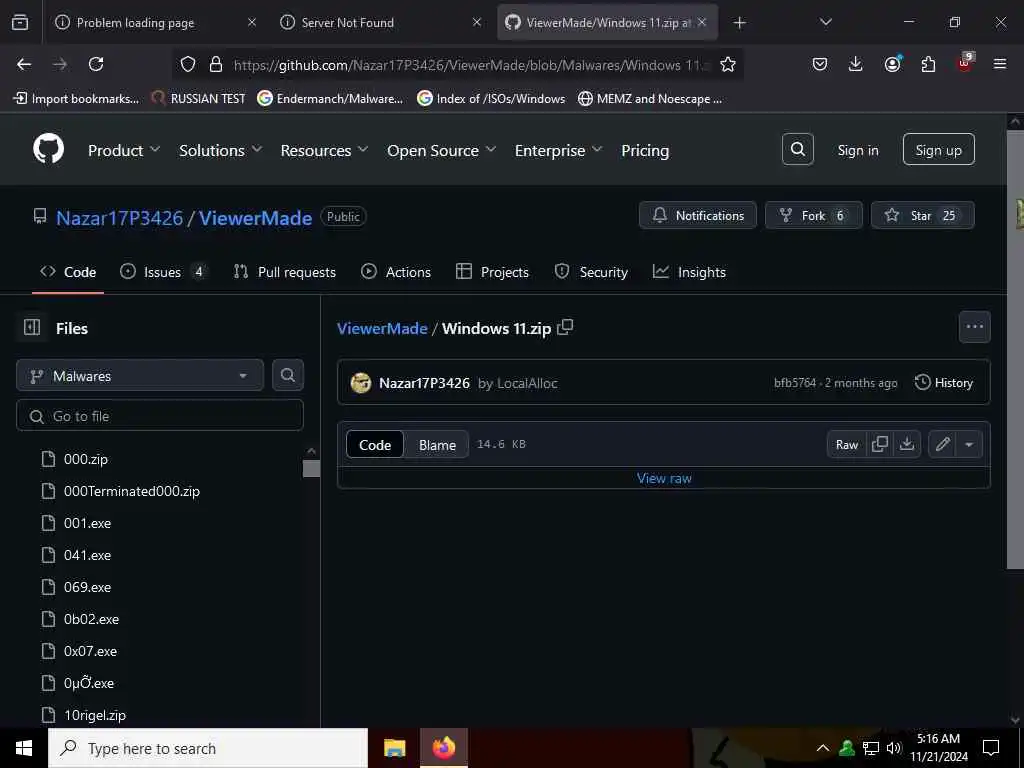Open Windows Start menu

pos(24,748)
